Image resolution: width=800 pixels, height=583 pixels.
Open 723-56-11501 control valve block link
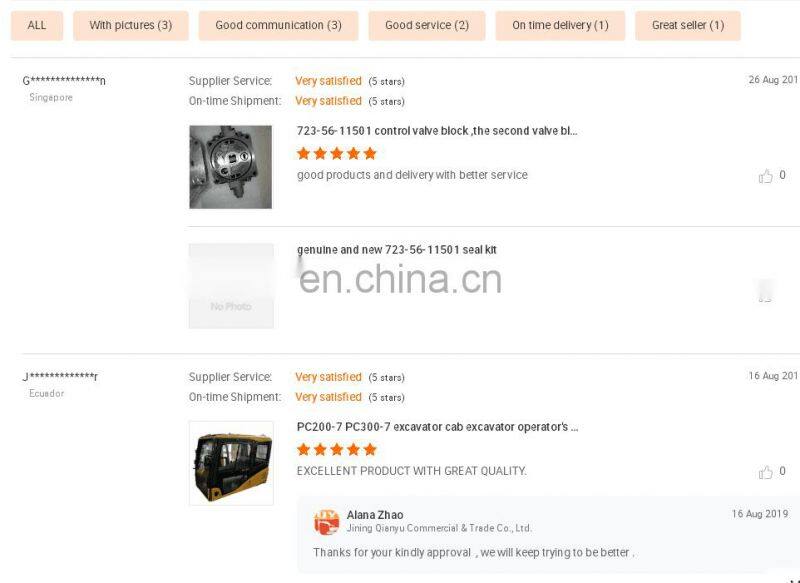pyautogui.click(x=437, y=131)
